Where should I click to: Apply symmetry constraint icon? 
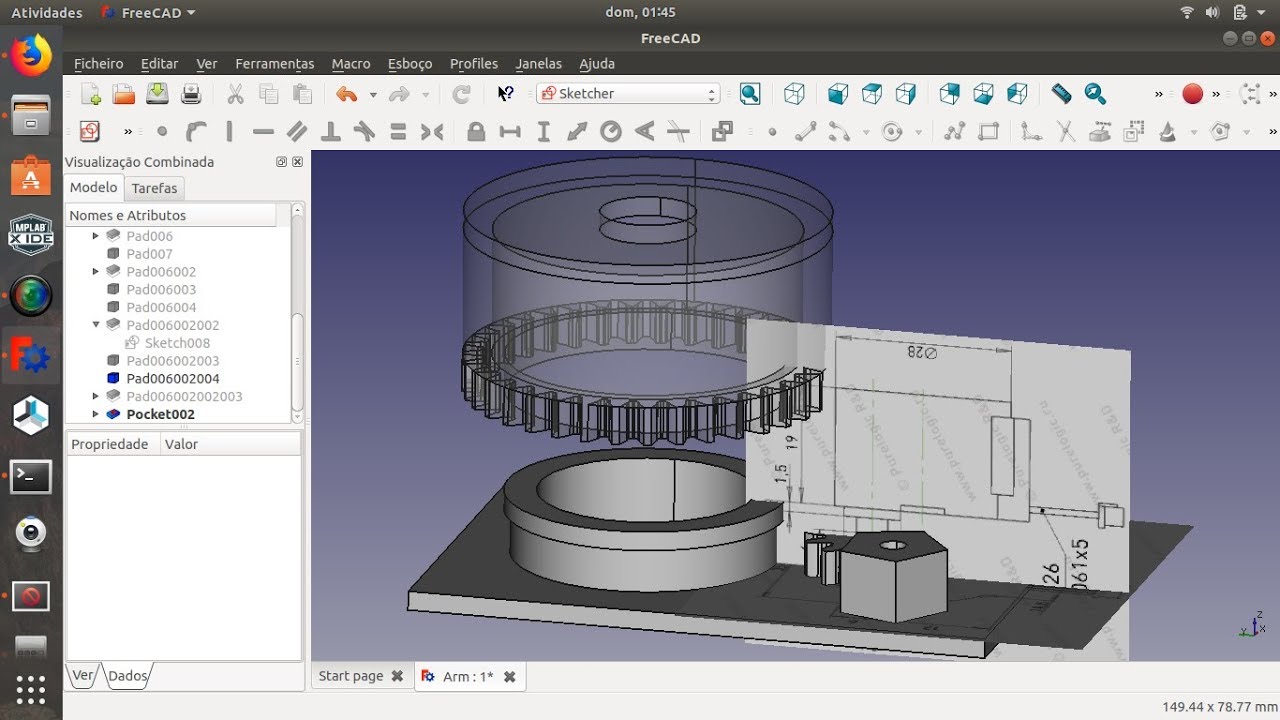(x=432, y=131)
